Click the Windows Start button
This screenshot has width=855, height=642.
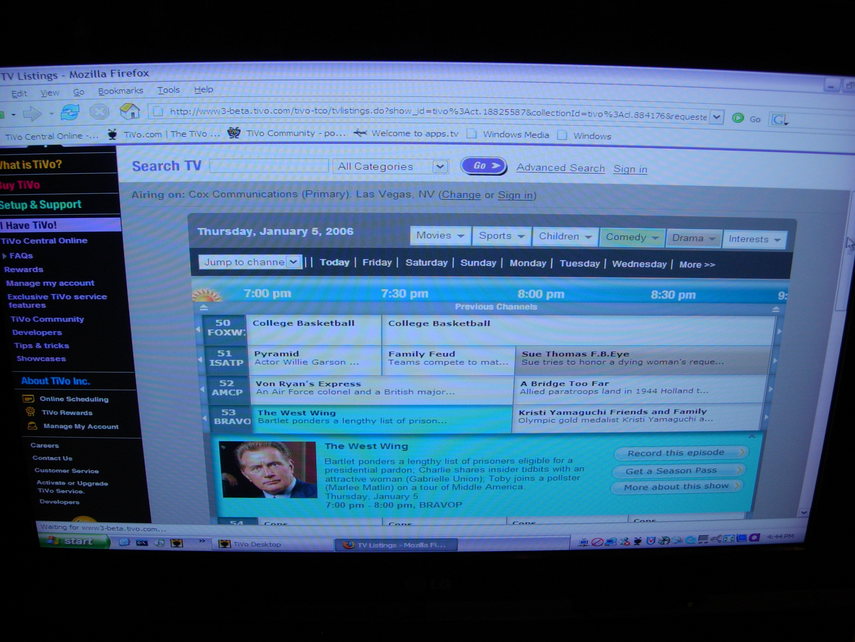coord(75,541)
